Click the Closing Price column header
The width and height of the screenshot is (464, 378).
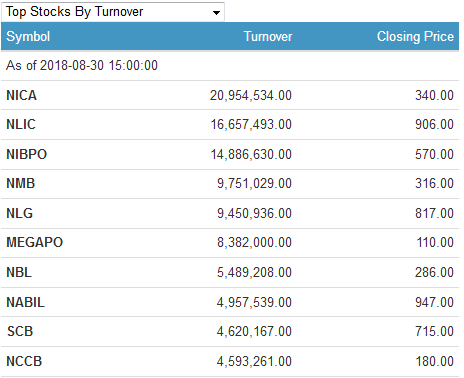coord(415,36)
